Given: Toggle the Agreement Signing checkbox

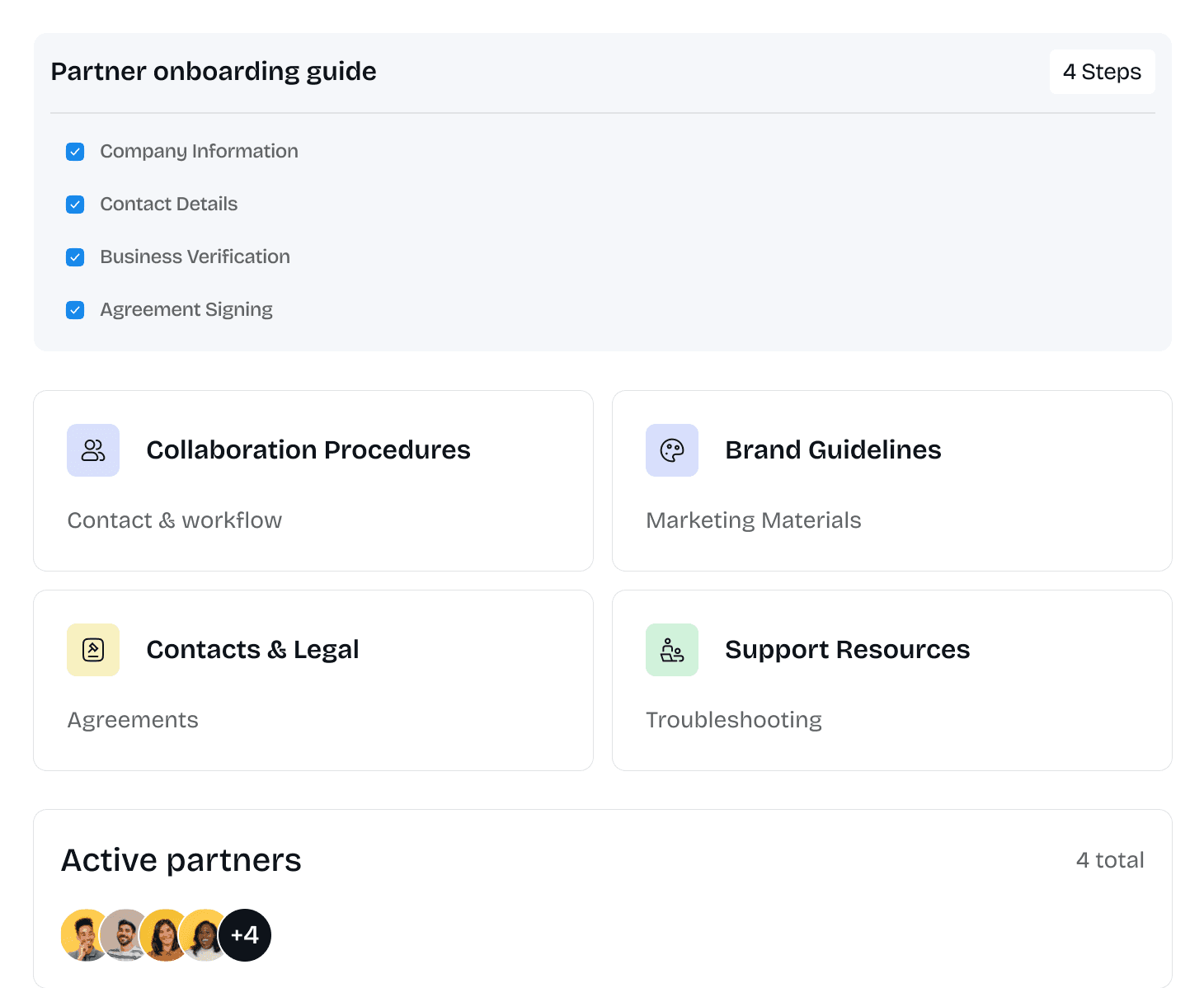Looking at the screenshot, I should (75, 310).
